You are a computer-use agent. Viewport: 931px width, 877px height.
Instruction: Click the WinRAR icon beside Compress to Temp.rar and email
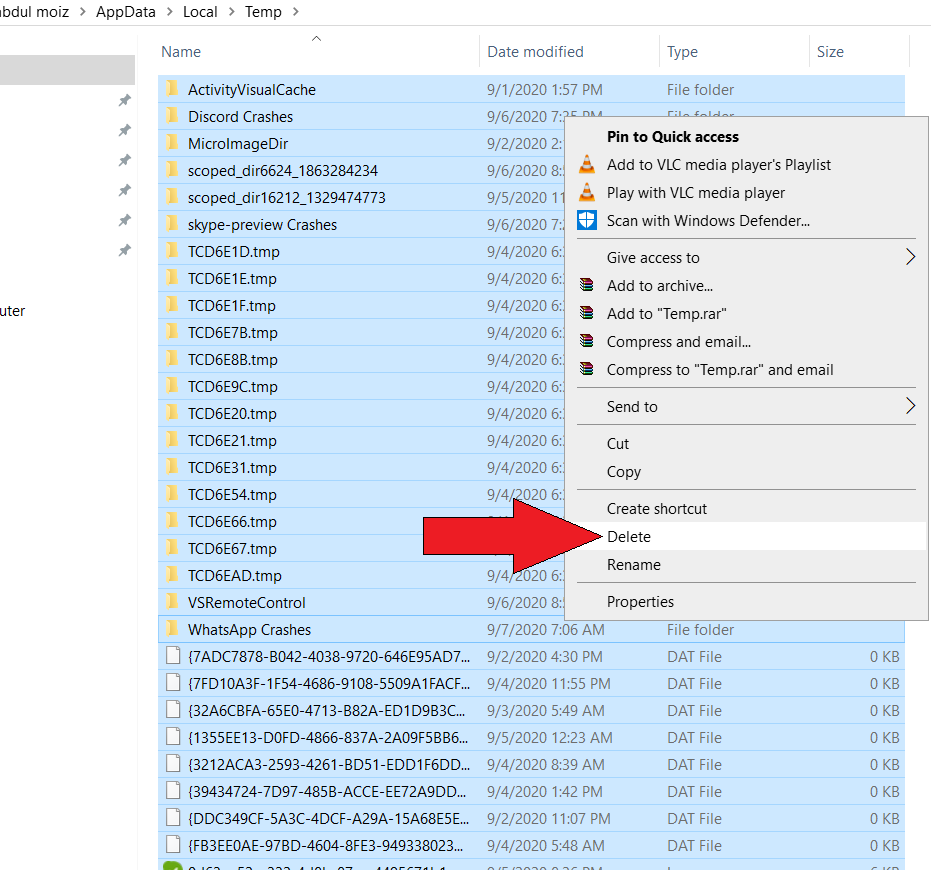point(587,369)
